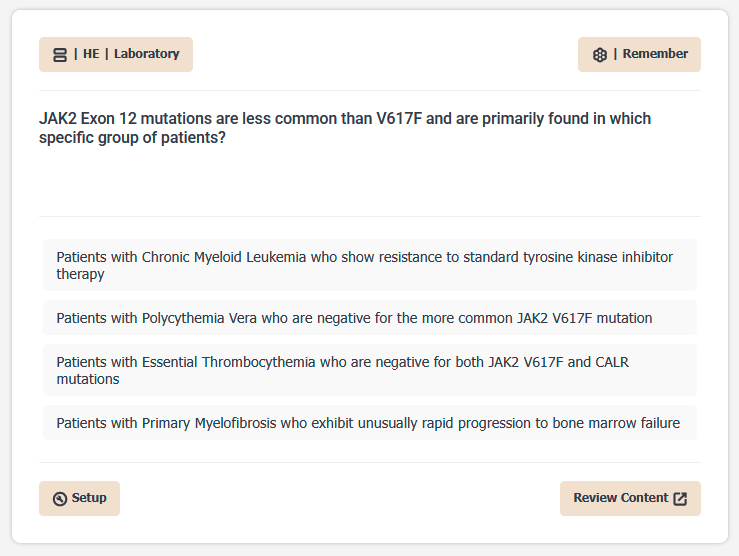Click blank card area below the question
This screenshot has height=556, width=739.
pyautogui.click(x=369, y=185)
